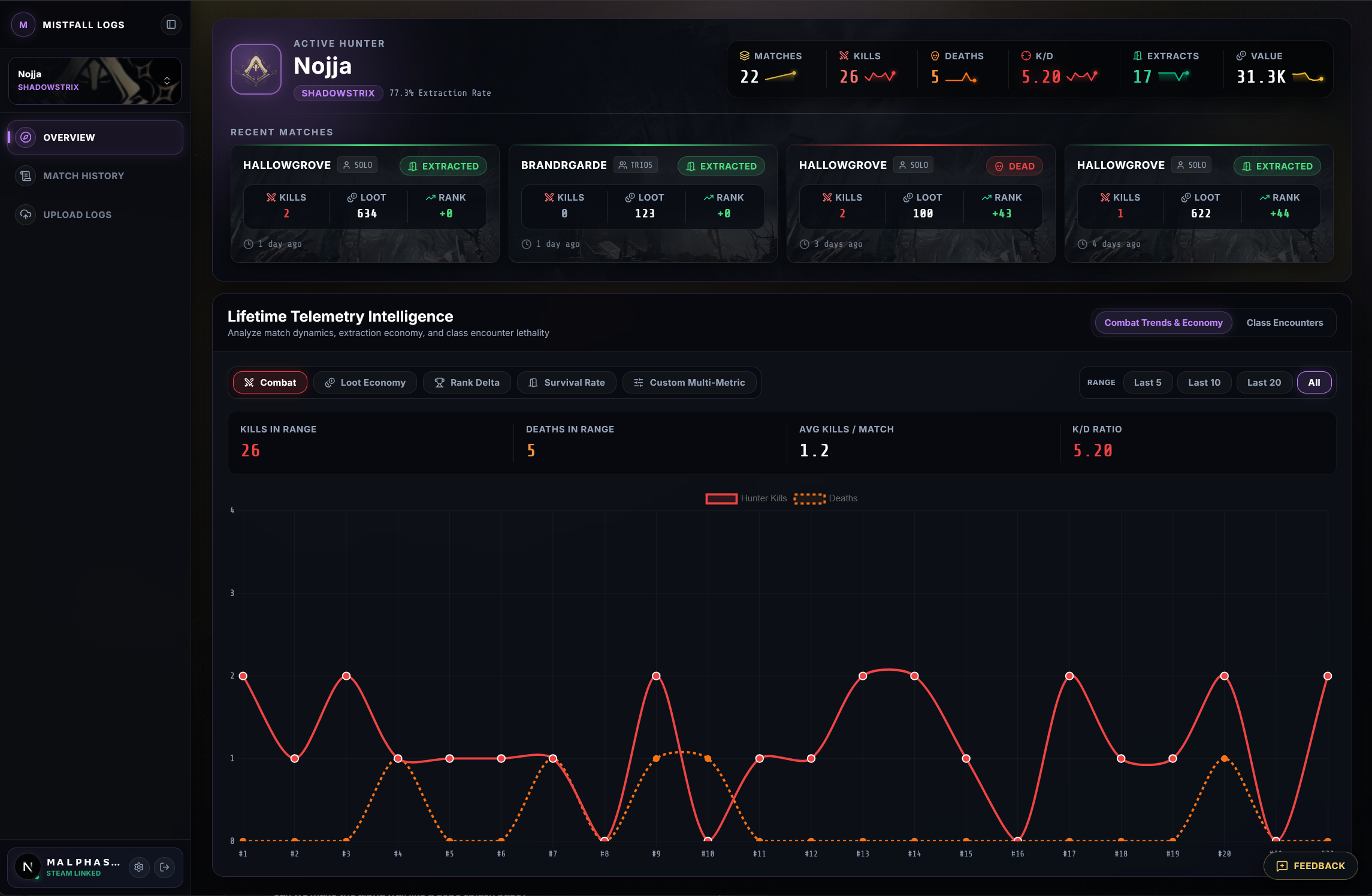Select the Loot Economy metric filter

[365, 382]
